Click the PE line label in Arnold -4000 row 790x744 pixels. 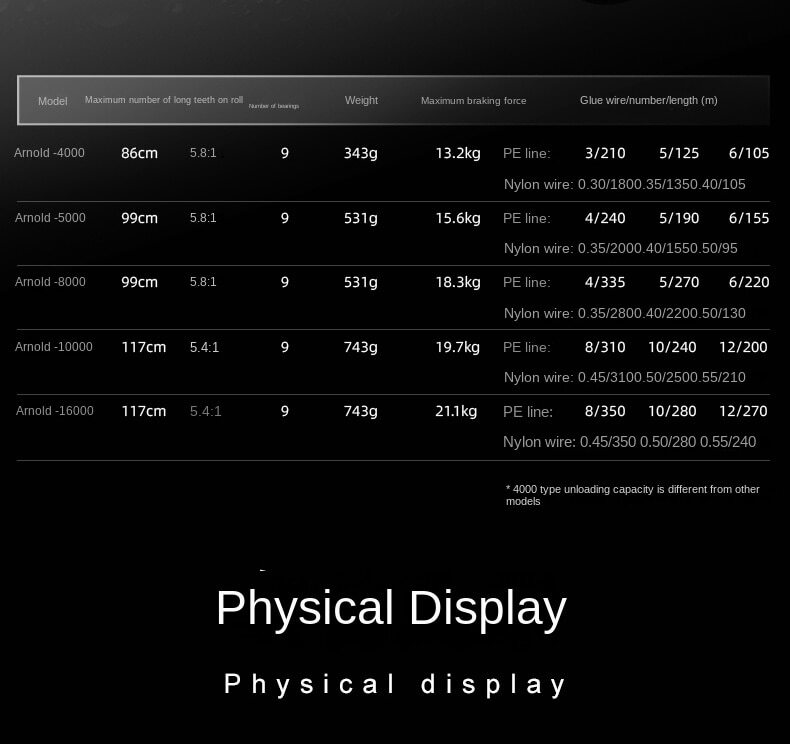(526, 153)
